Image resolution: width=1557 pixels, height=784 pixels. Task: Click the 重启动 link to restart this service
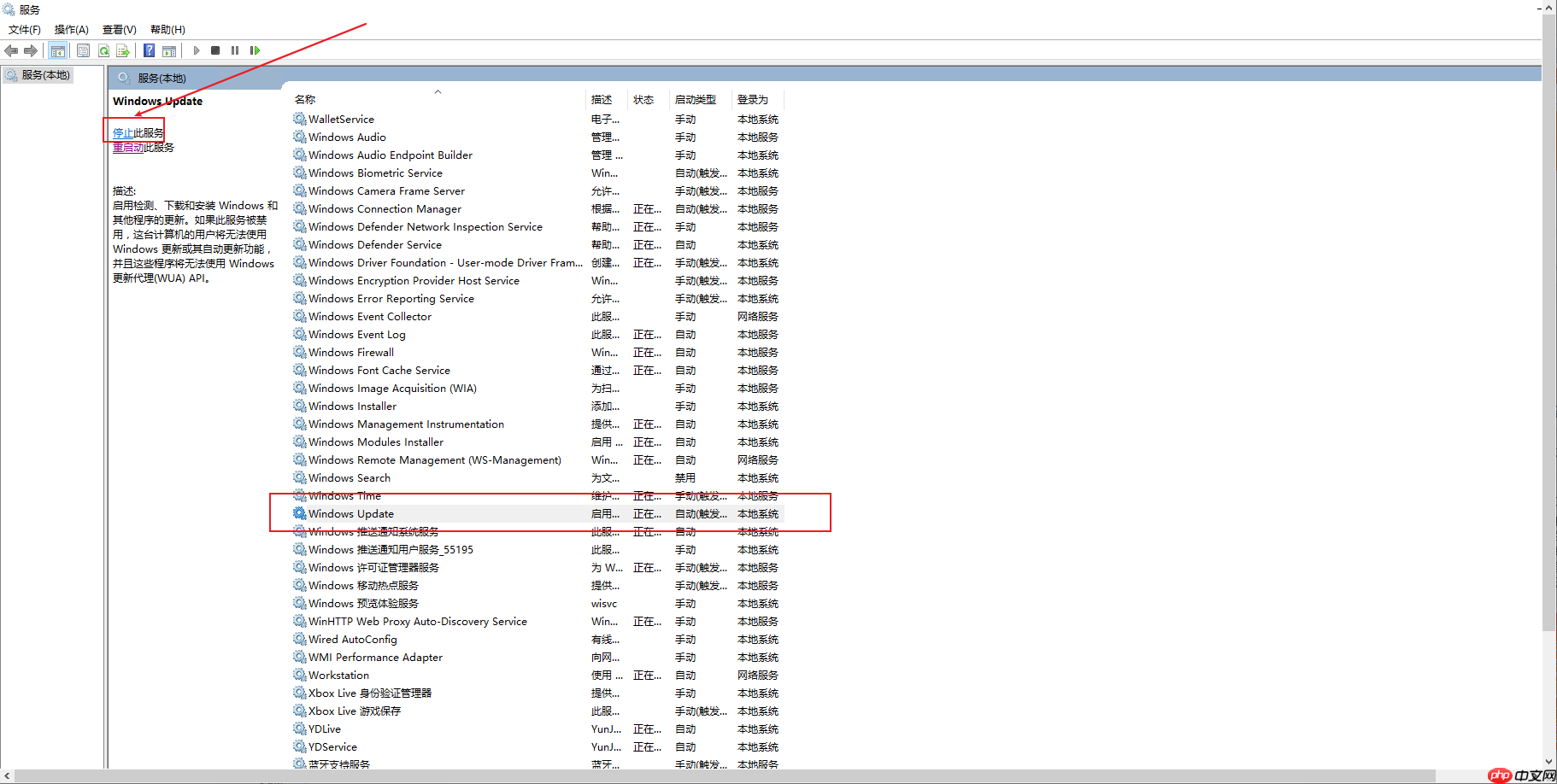(x=128, y=148)
